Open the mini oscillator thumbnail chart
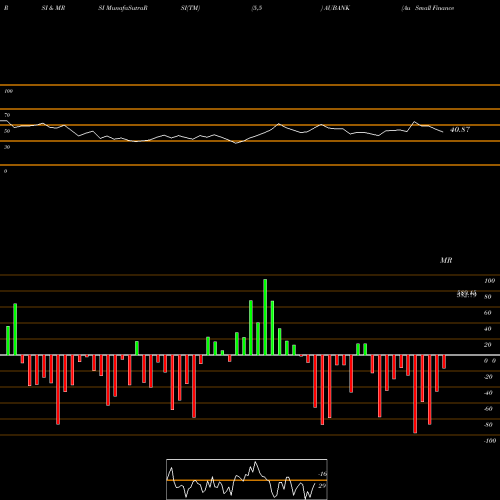 coord(247,479)
